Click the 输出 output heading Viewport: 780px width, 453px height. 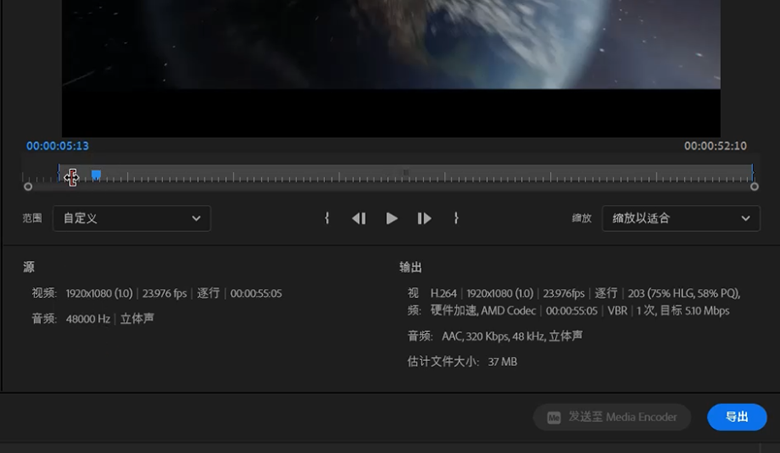click(x=410, y=267)
